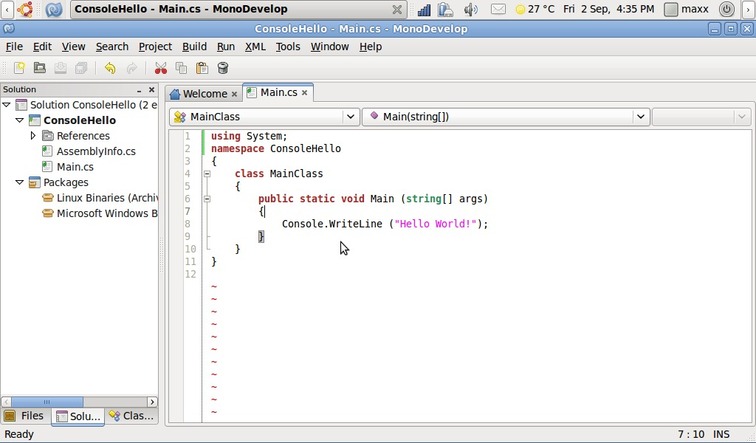Select Linux Binaries package
The width and height of the screenshot is (756, 443).
pos(107,198)
